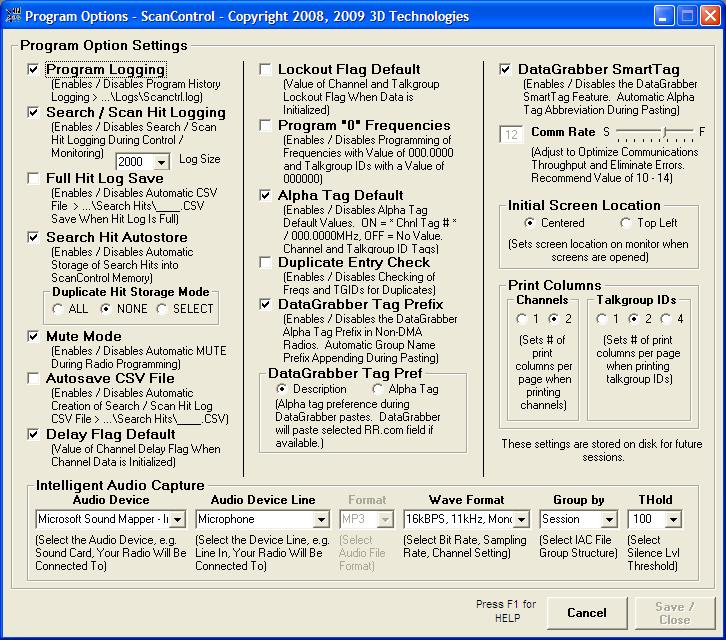This screenshot has height=640, width=726.
Task: Click the Save / Close button
Action: (x=675, y=613)
